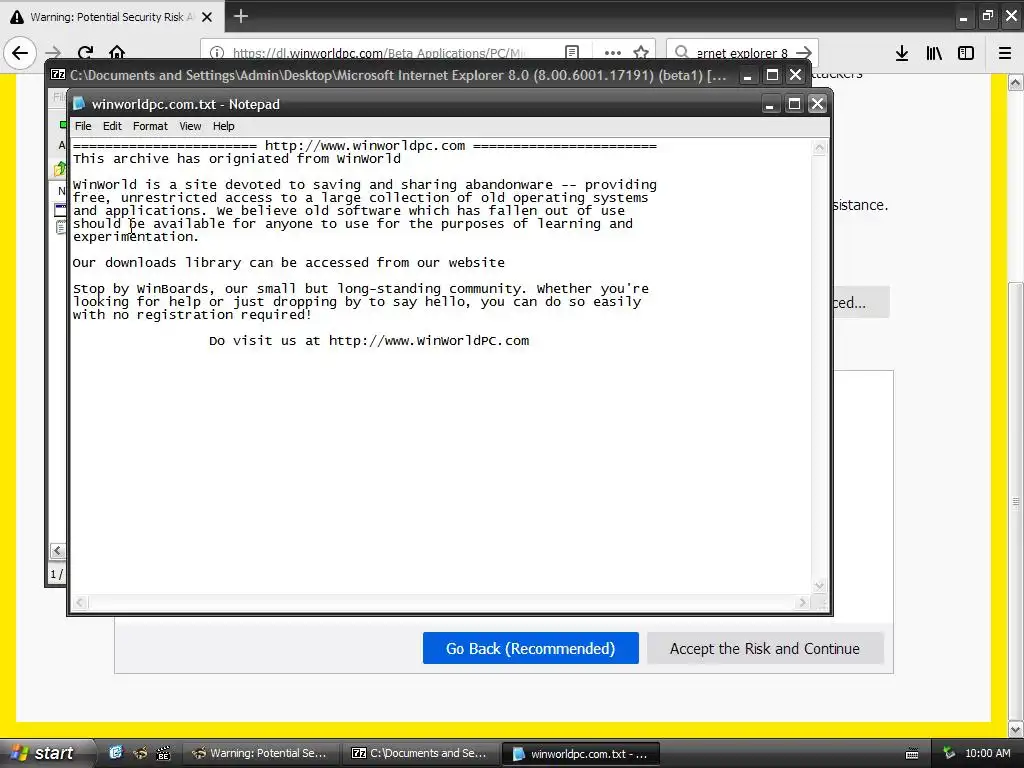Open Notepad Edit menu
1024x768 pixels.
(x=112, y=126)
